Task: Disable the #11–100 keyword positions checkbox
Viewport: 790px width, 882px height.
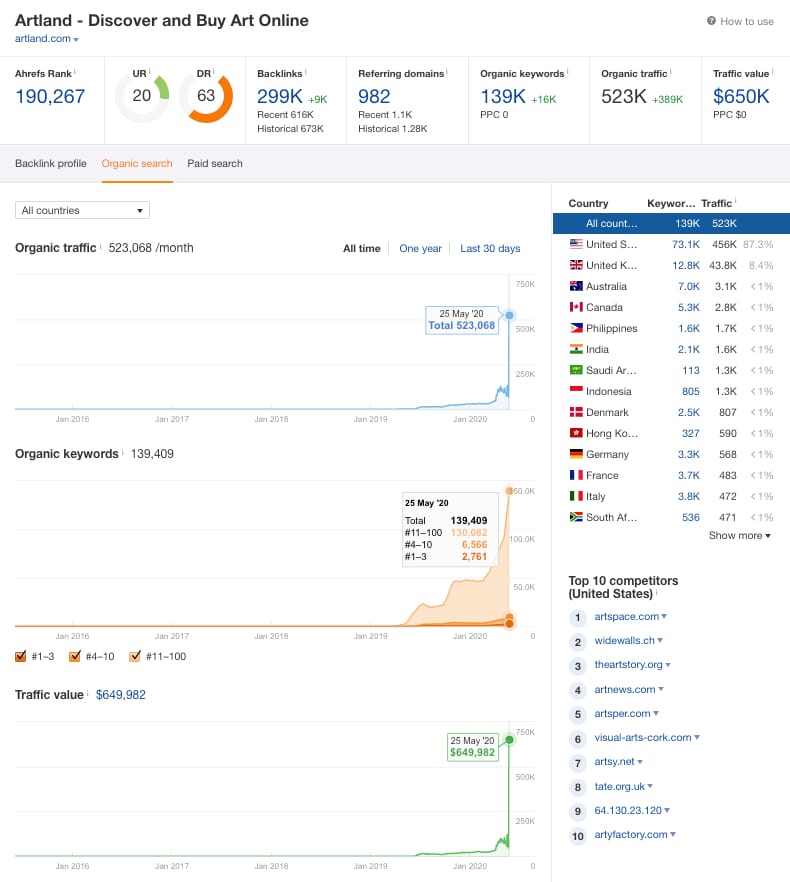Action: tap(134, 656)
